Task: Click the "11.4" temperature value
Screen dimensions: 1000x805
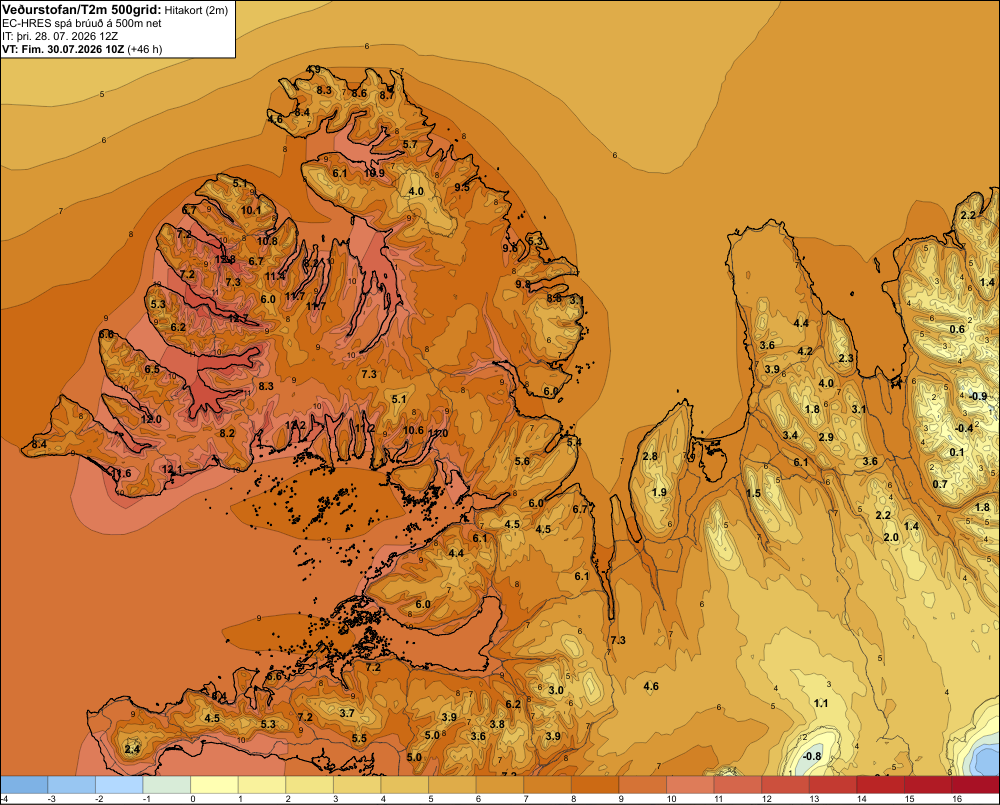Action: coord(275,276)
